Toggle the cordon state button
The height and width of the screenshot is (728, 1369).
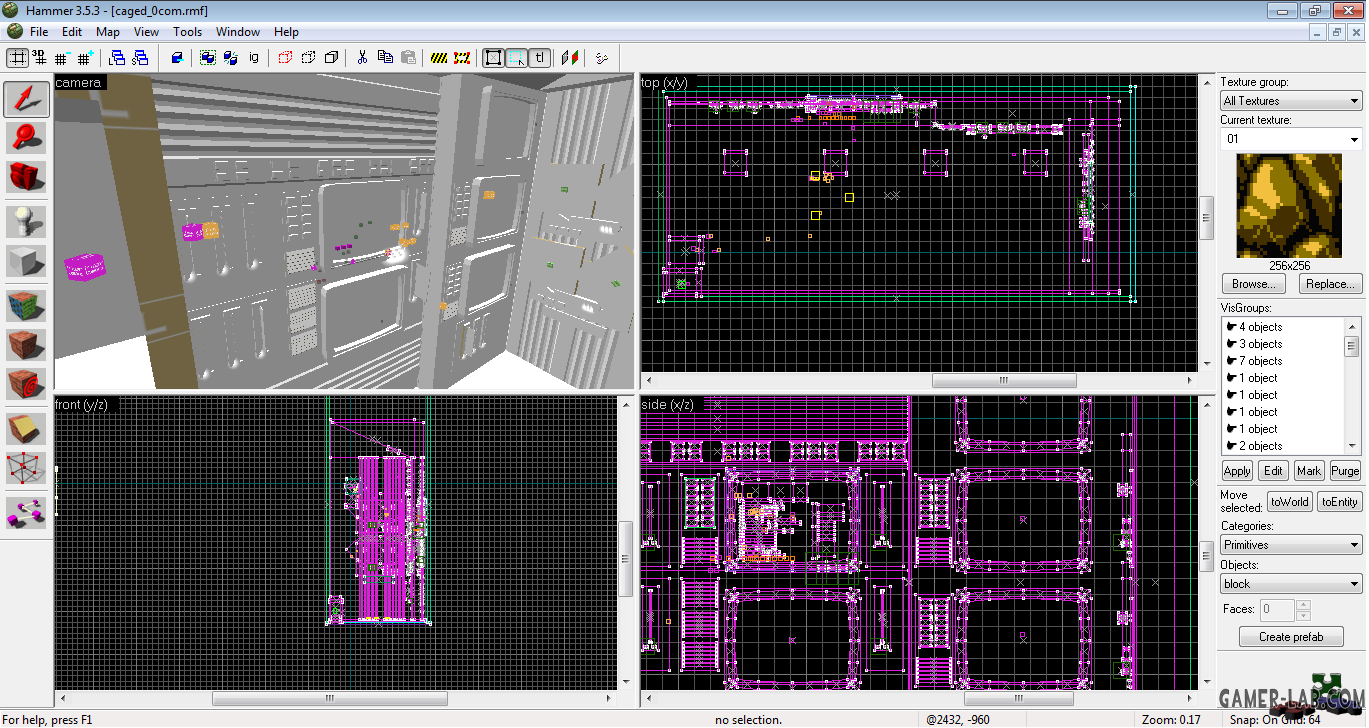[x=439, y=58]
